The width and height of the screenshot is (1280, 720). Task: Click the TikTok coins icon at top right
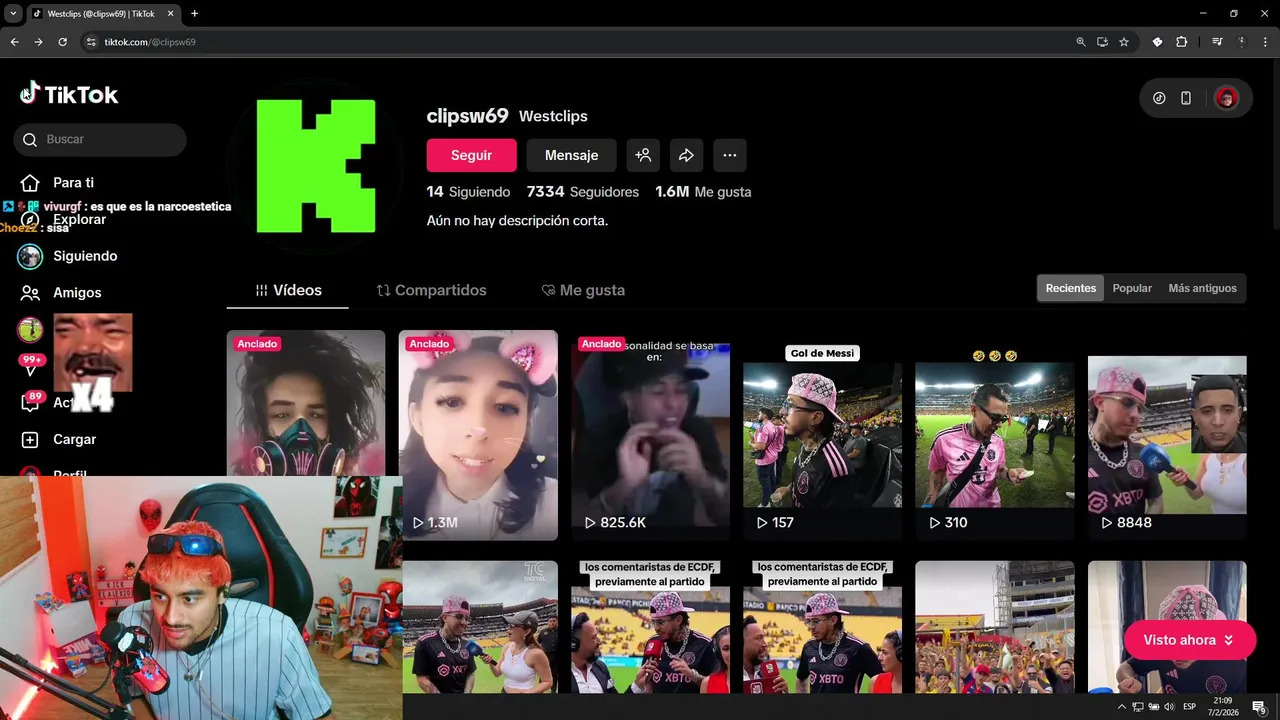(x=1159, y=98)
